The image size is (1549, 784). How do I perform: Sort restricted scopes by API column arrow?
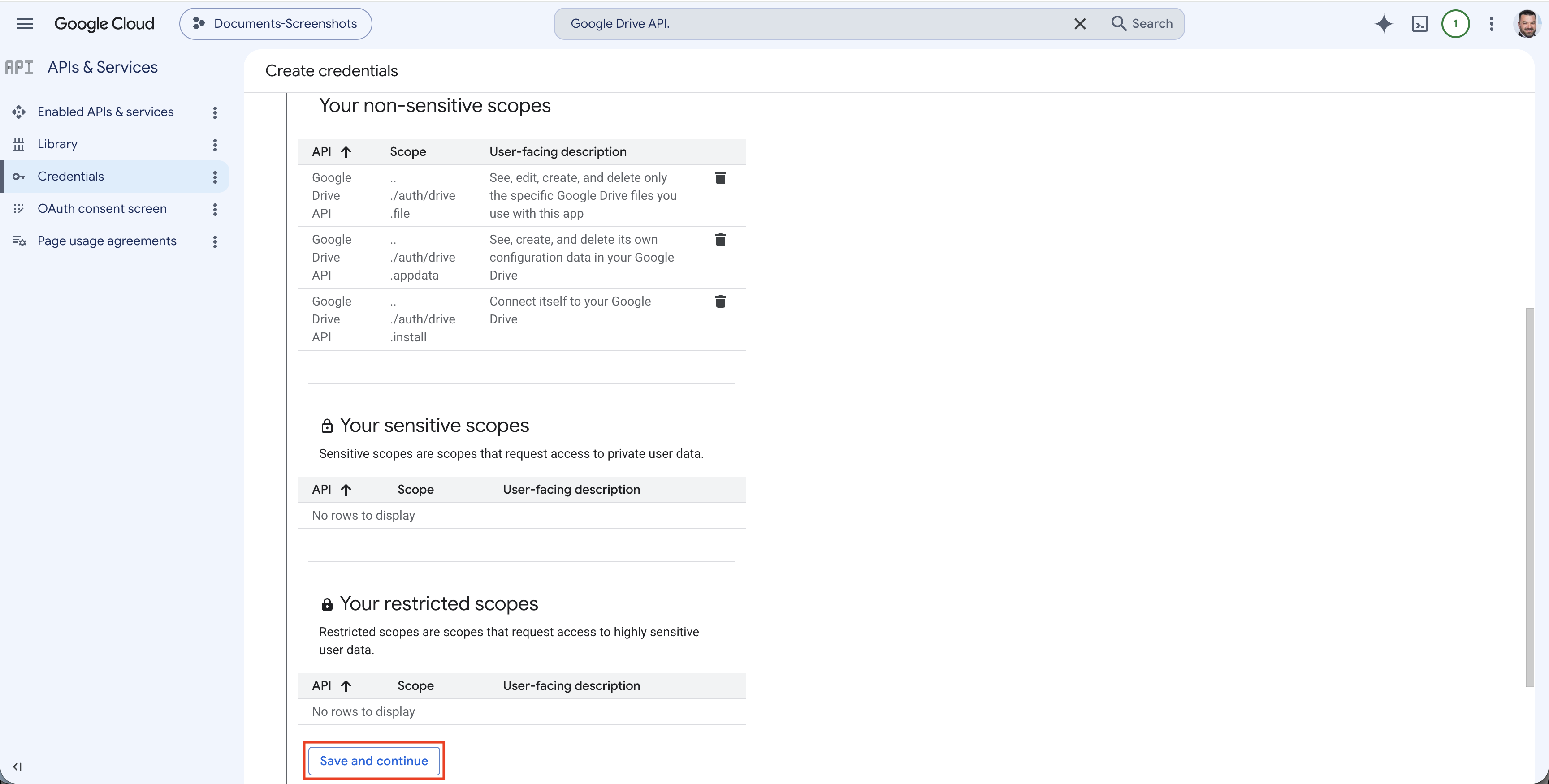(x=346, y=686)
